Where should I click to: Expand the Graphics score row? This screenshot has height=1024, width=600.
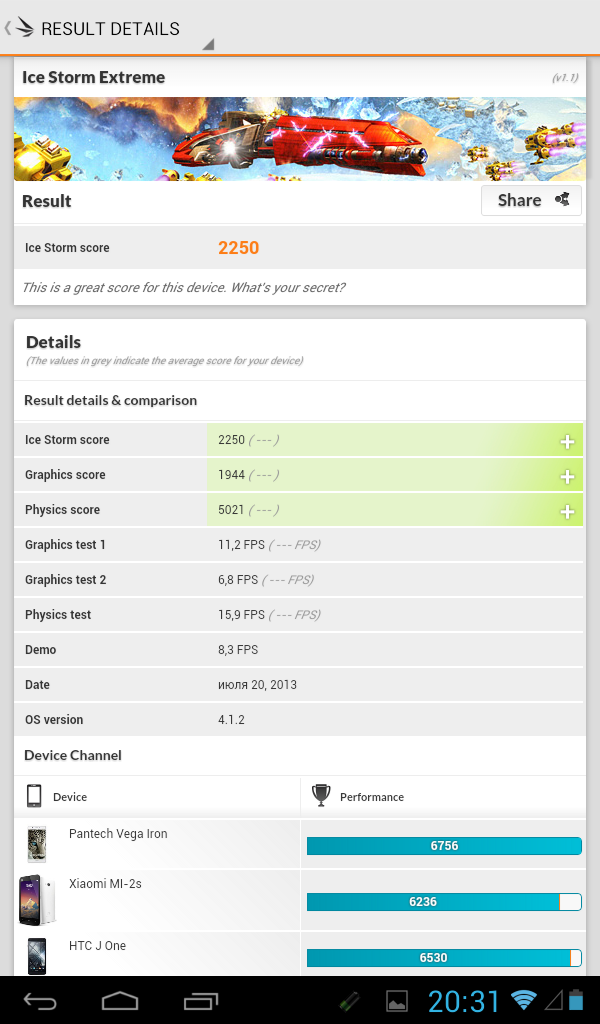pyautogui.click(x=567, y=477)
